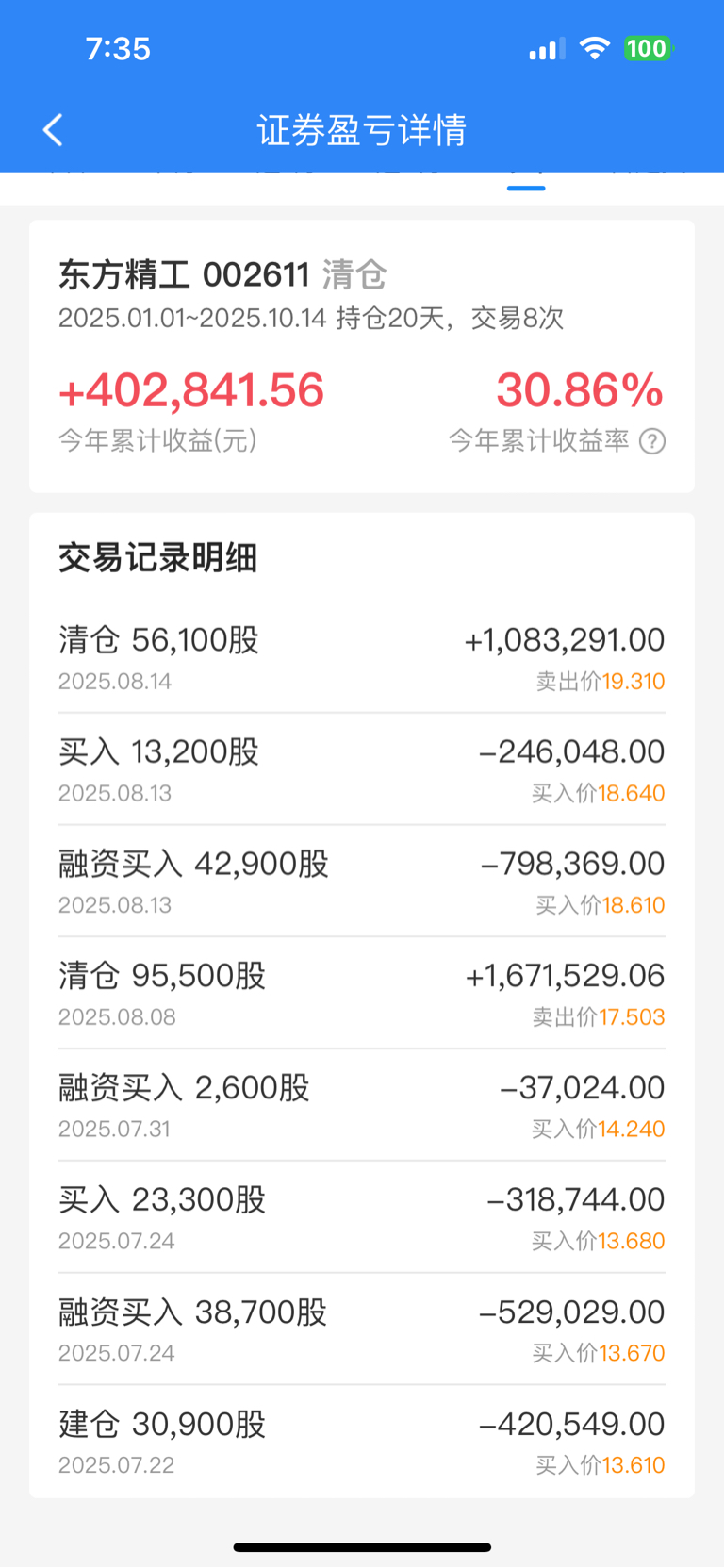The image size is (724, 1568).
Task: Tap the home indicator bar at bottom
Action: coord(362,1547)
